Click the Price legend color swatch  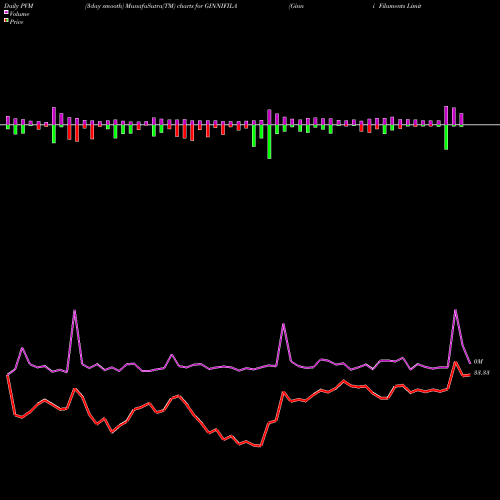click(x=6, y=21)
